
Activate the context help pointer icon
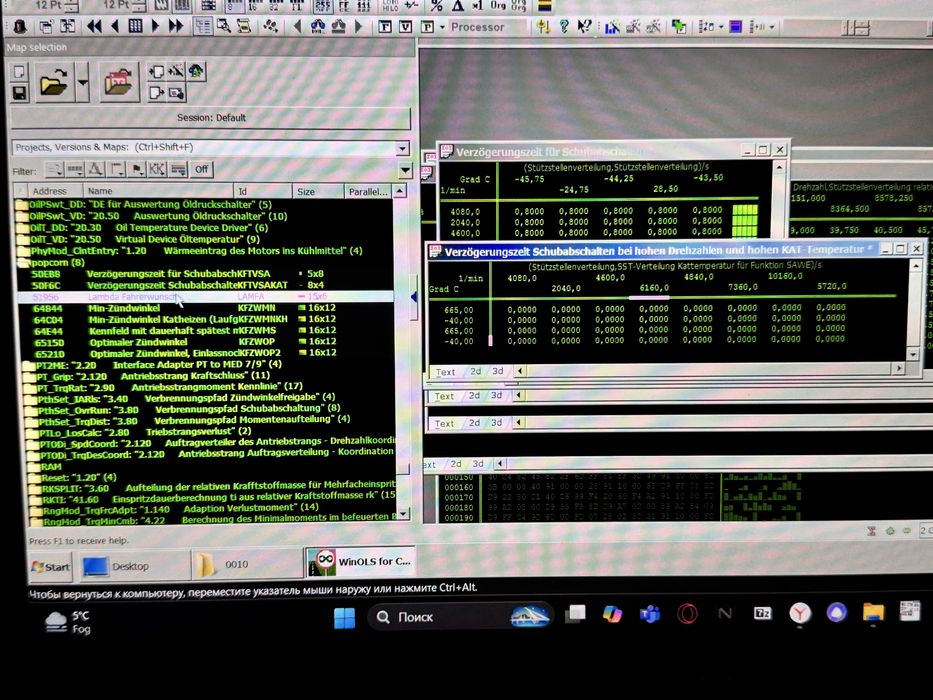[584, 26]
